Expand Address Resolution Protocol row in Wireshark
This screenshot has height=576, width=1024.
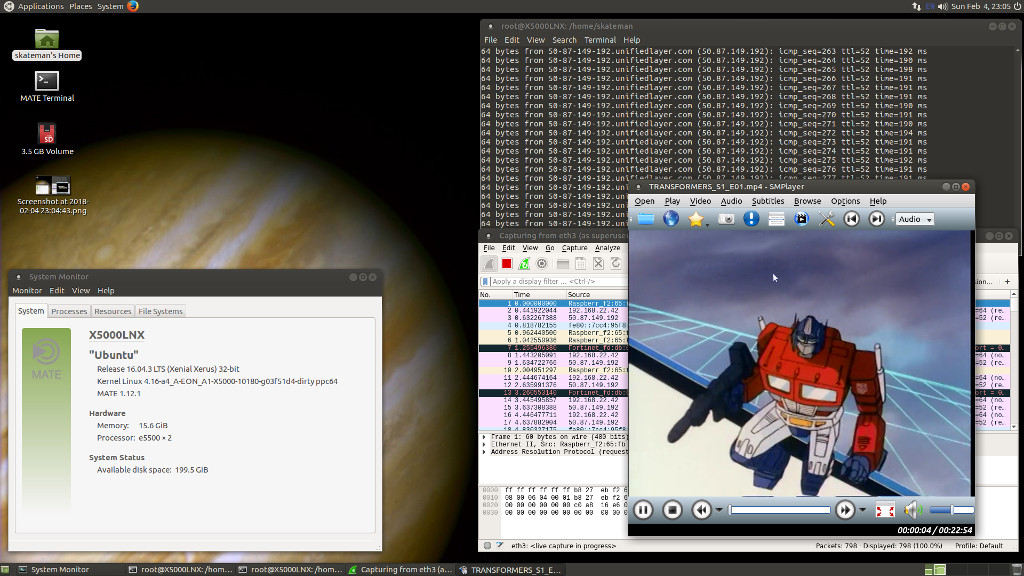point(484,452)
